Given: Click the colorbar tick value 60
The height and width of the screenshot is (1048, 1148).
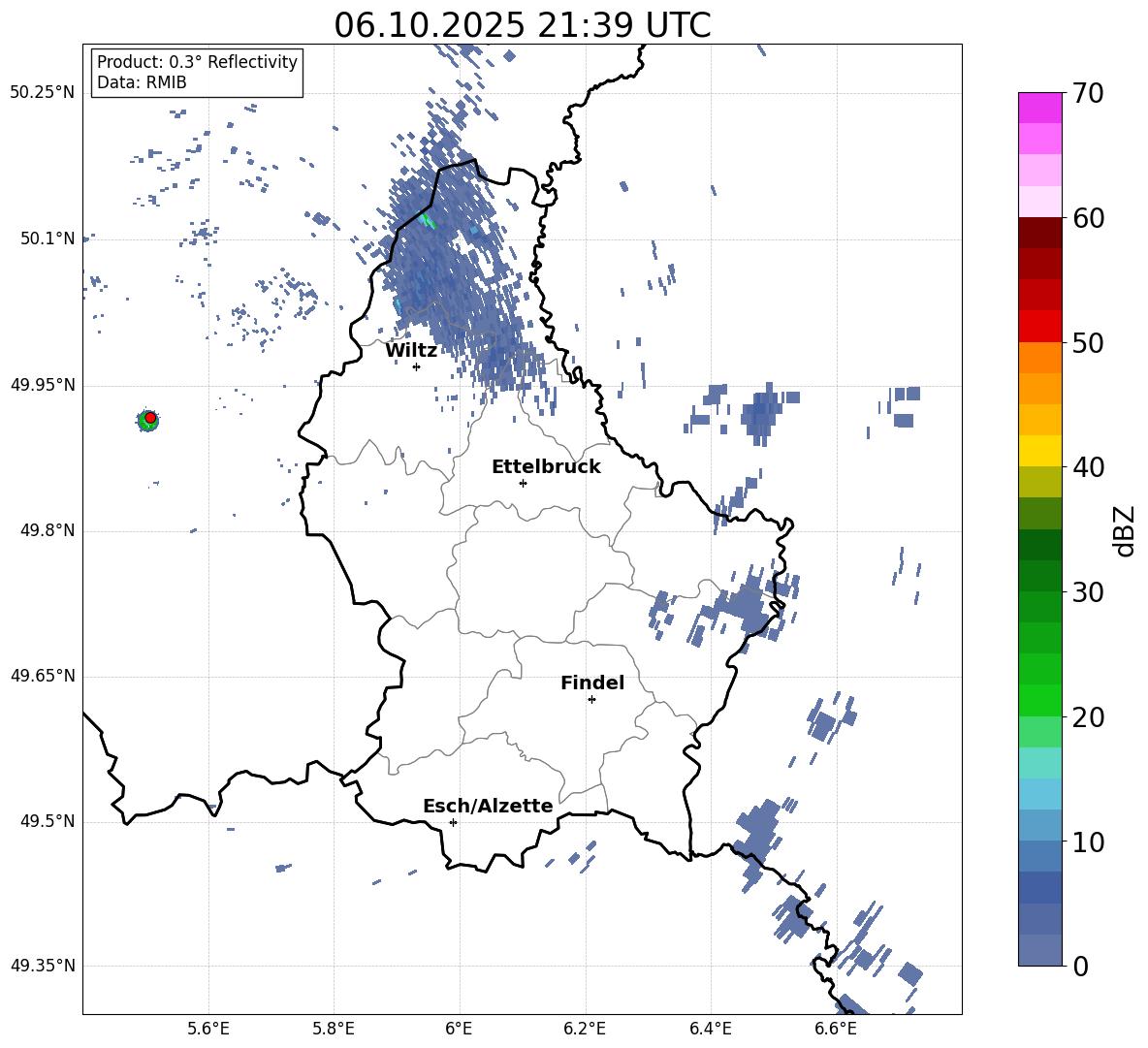Looking at the screenshot, I should point(1088,218).
